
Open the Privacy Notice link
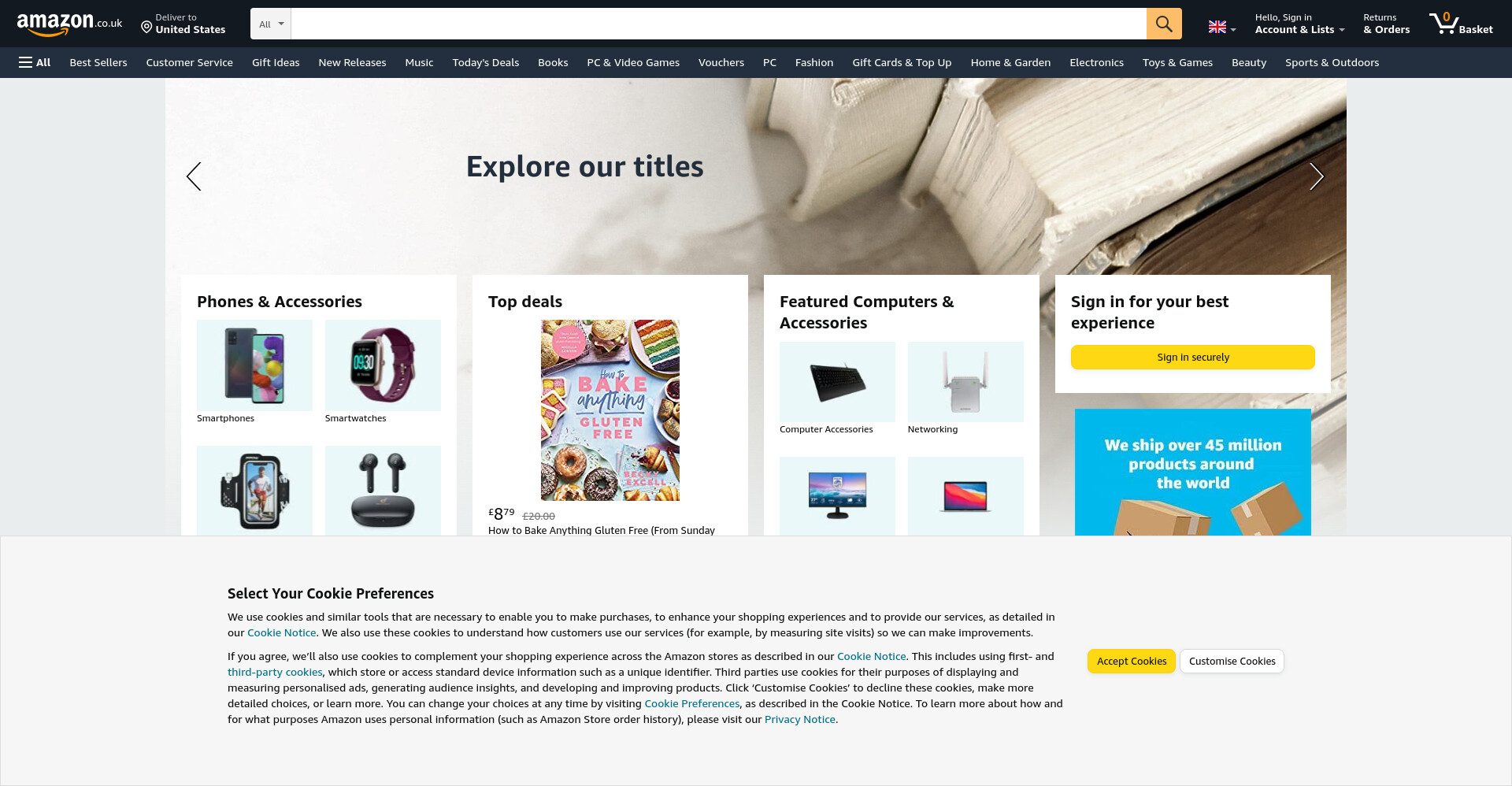pyautogui.click(x=799, y=719)
